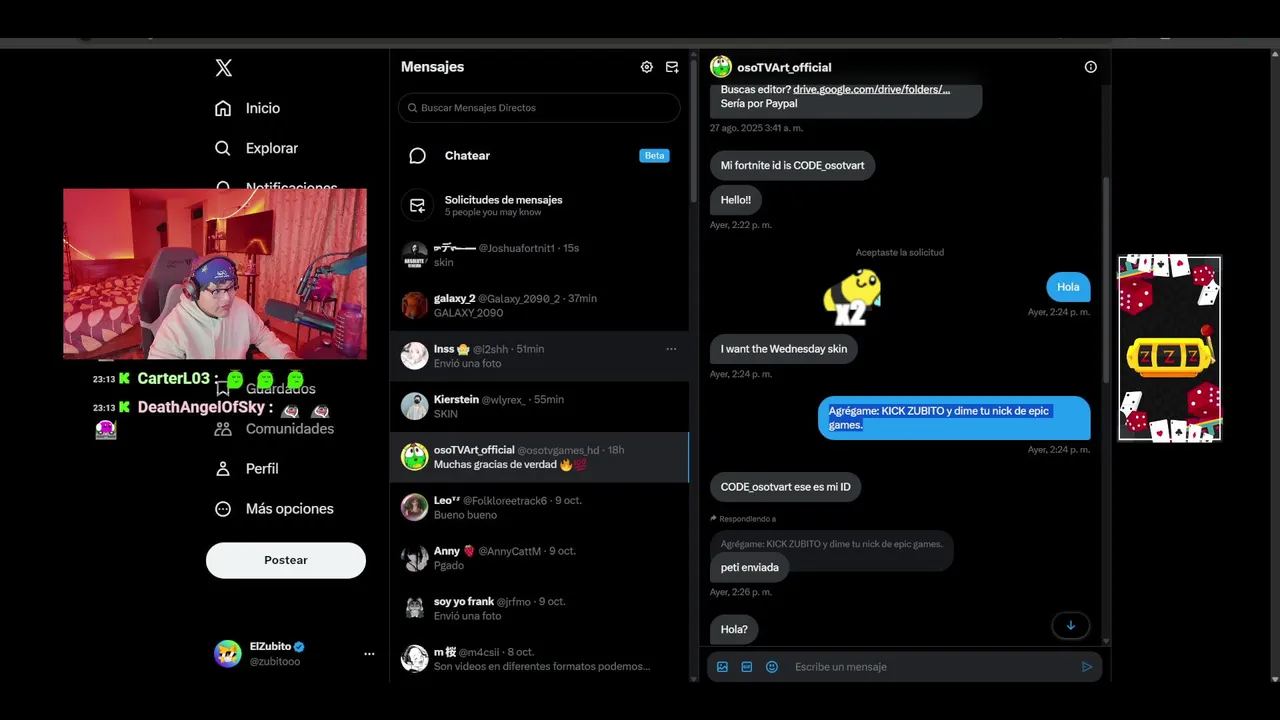Click the chat conversation scrollbar
This screenshot has height=720, width=1280.
(1106, 280)
